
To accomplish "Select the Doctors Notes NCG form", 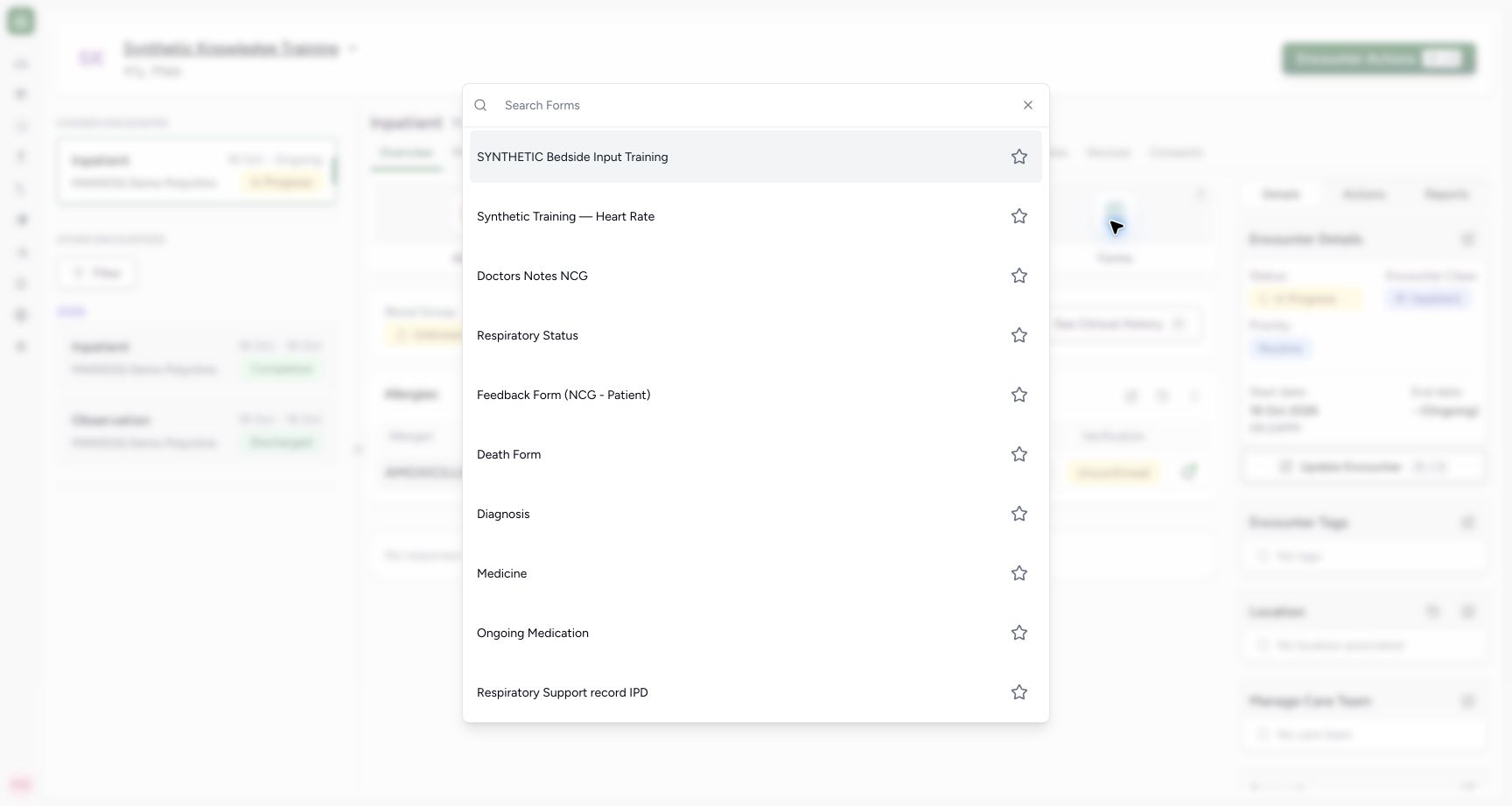I will click(x=756, y=276).
